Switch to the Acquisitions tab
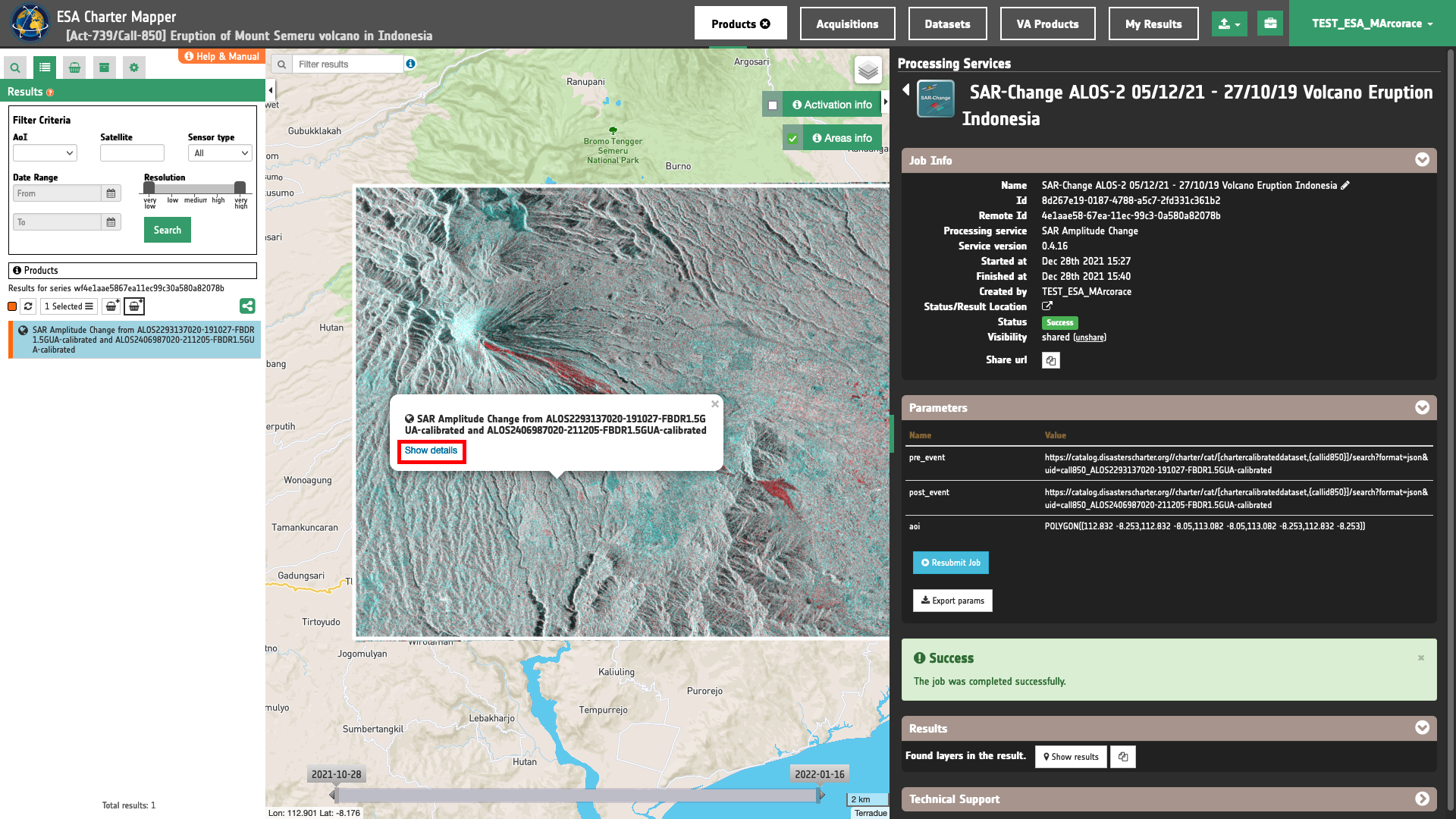 [847, 24]
